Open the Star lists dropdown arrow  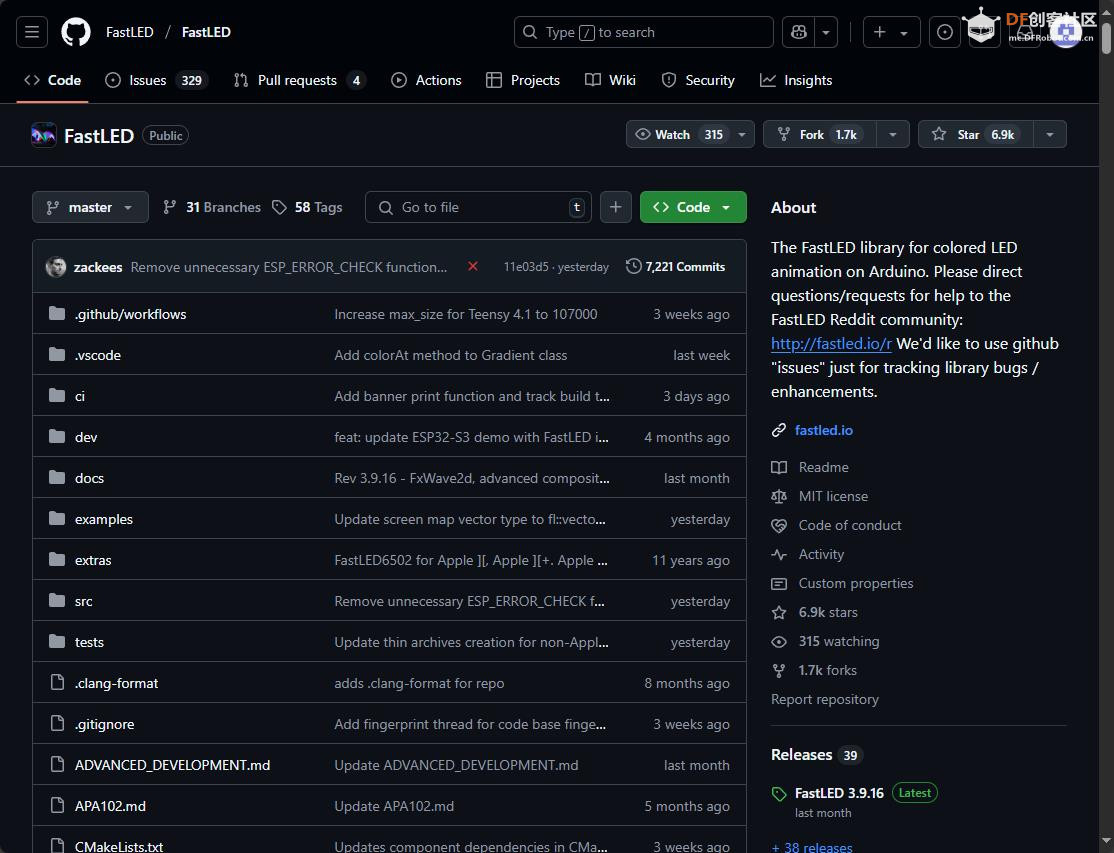click(1050, 134)
